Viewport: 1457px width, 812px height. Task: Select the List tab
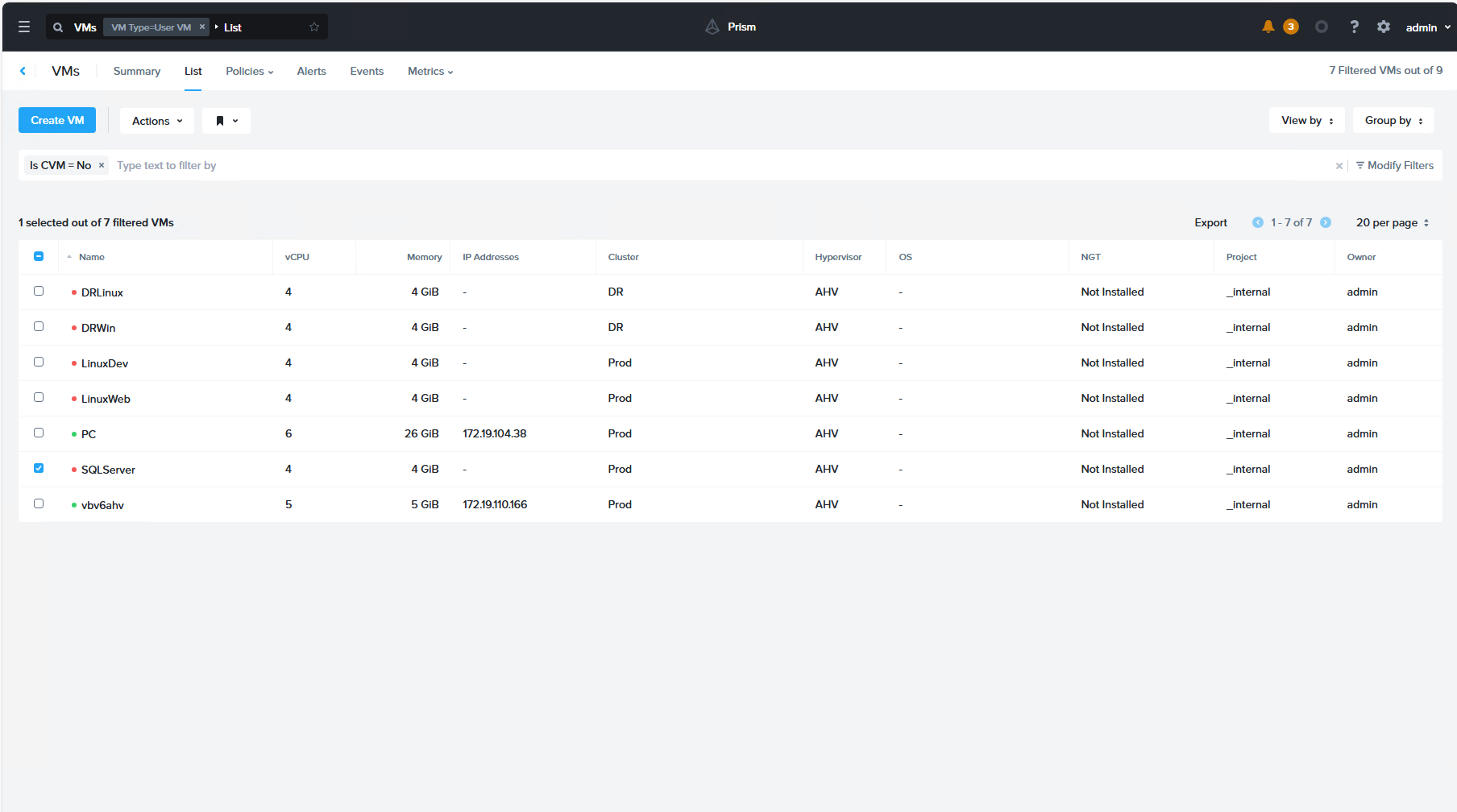tap(193, 71)
